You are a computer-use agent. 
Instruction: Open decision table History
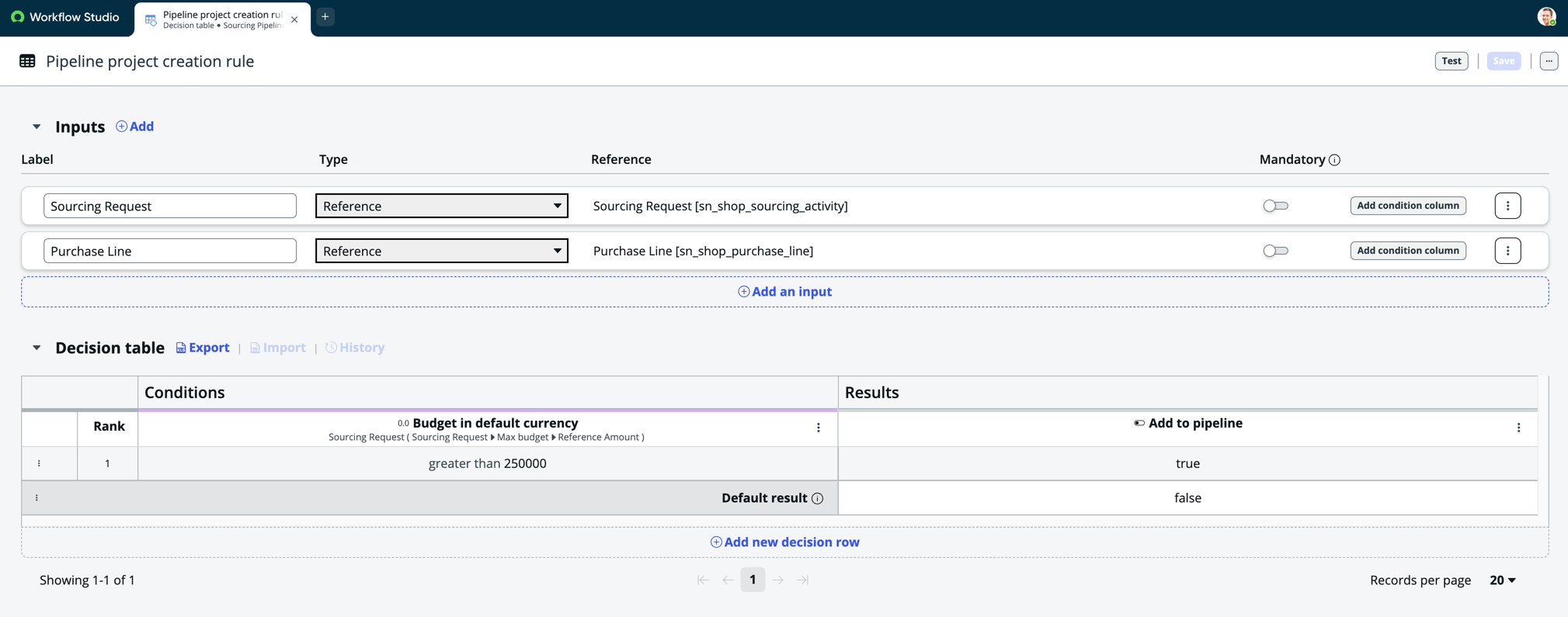(x=355, y=348)
